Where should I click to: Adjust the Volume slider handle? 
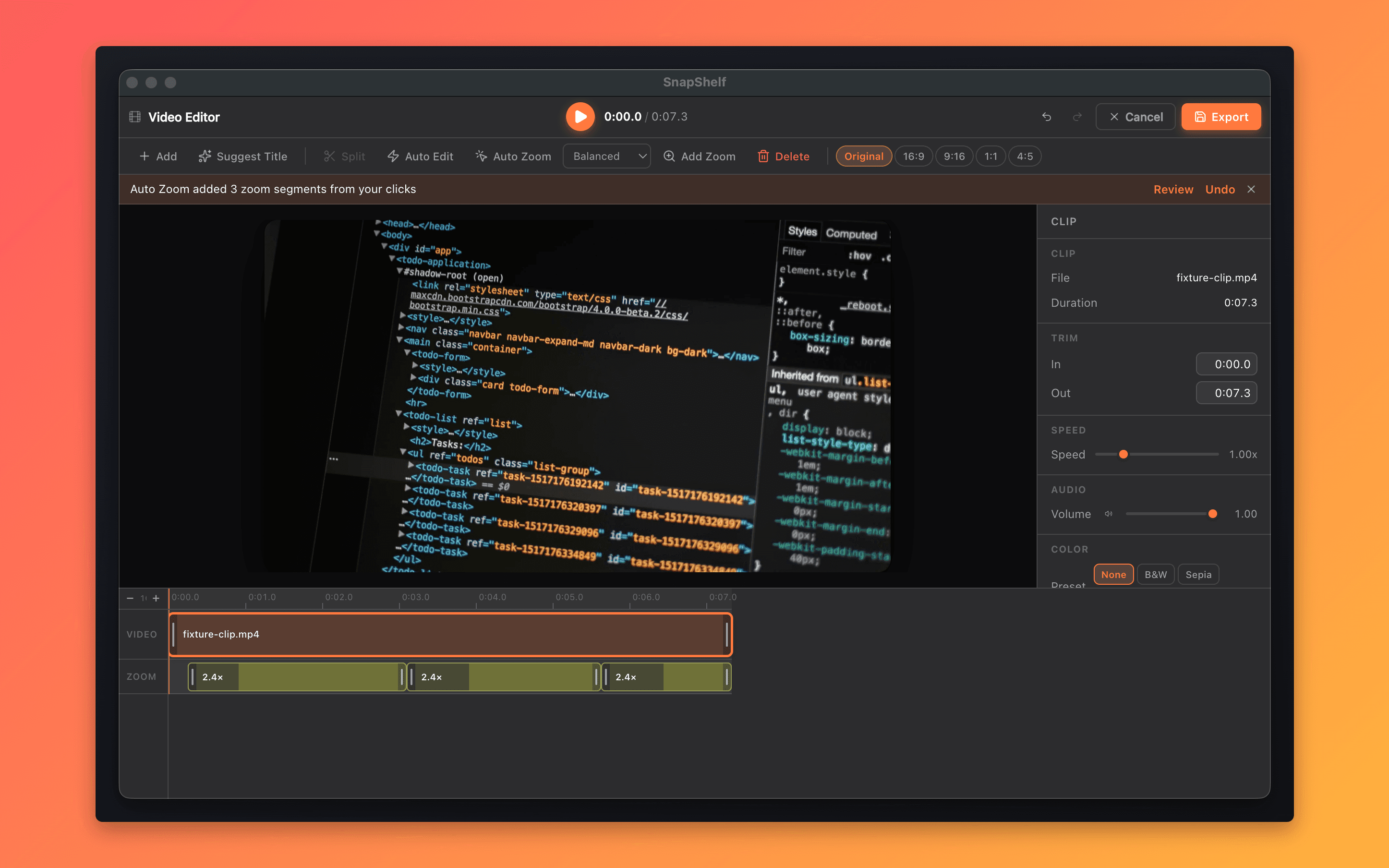point(1212,514)
